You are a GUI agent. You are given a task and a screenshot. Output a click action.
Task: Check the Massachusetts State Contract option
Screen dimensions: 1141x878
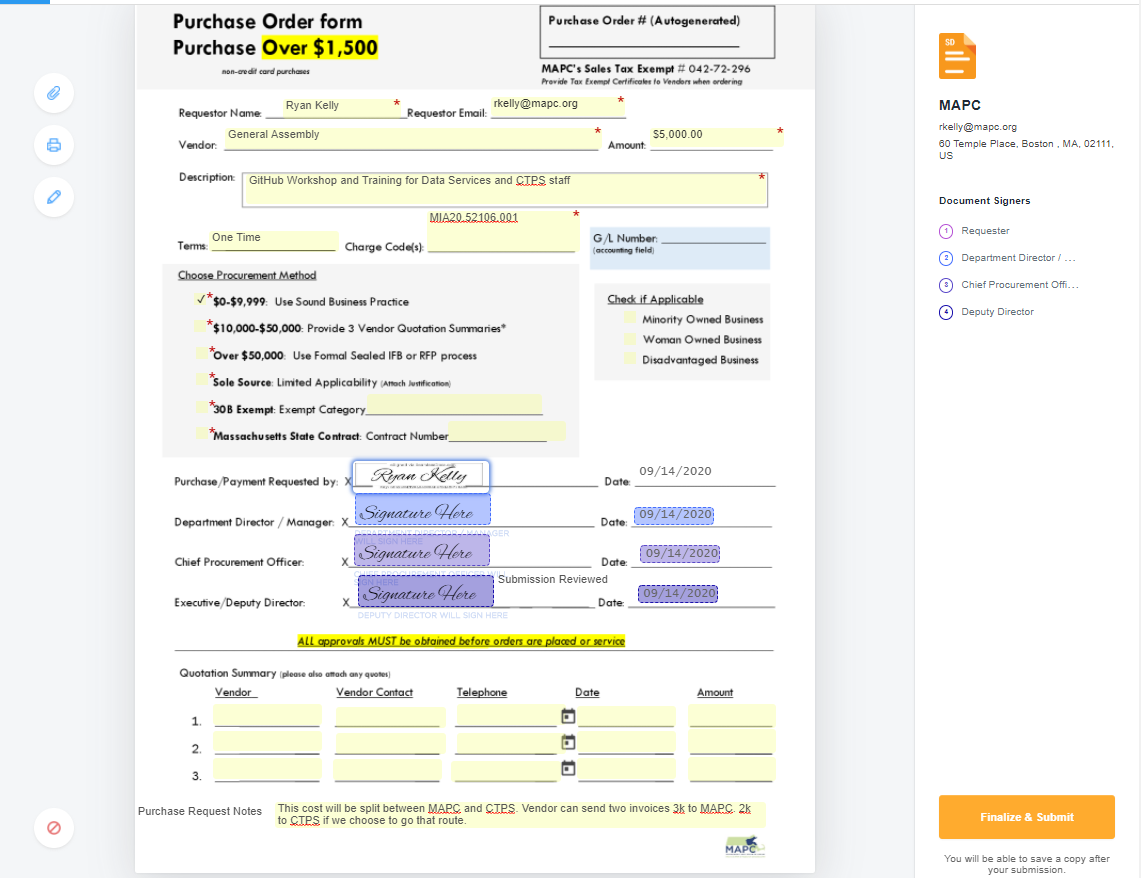[x=202, y=434]
